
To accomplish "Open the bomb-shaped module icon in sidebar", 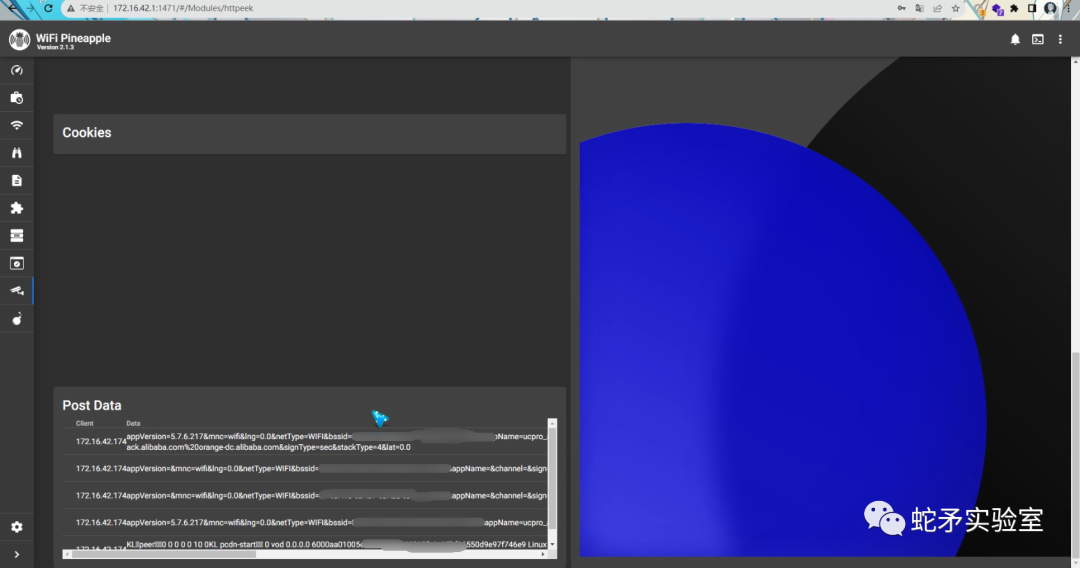I will [17, 319].
